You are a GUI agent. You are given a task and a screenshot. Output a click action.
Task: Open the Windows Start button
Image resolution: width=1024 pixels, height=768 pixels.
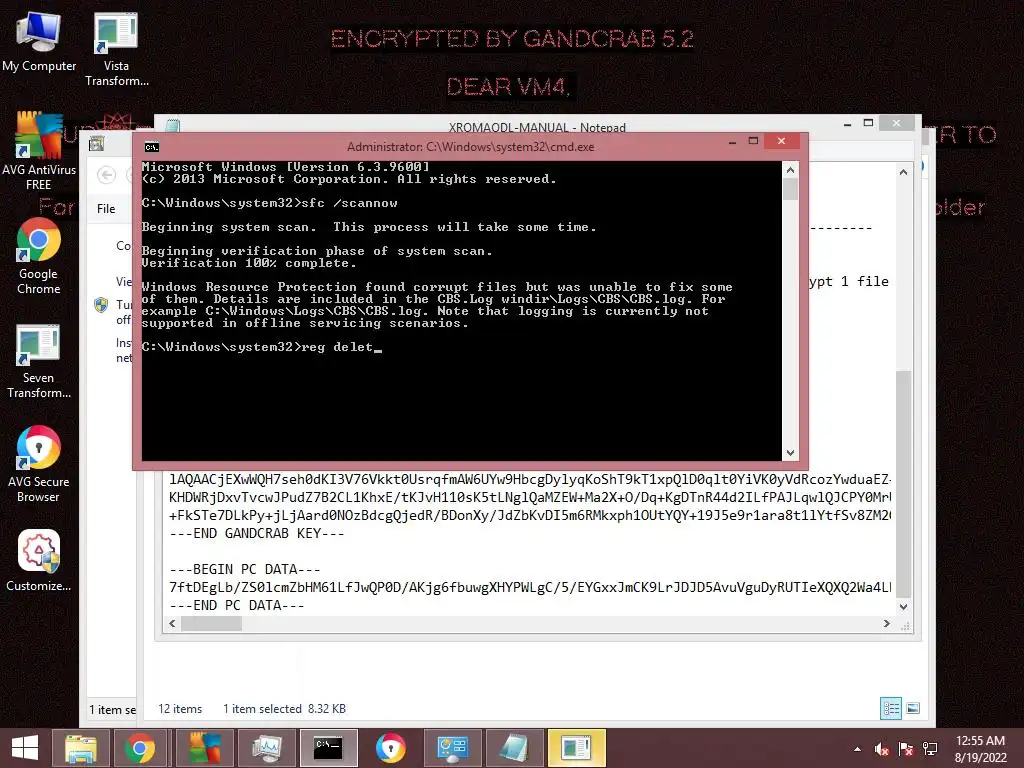(25, 748)
